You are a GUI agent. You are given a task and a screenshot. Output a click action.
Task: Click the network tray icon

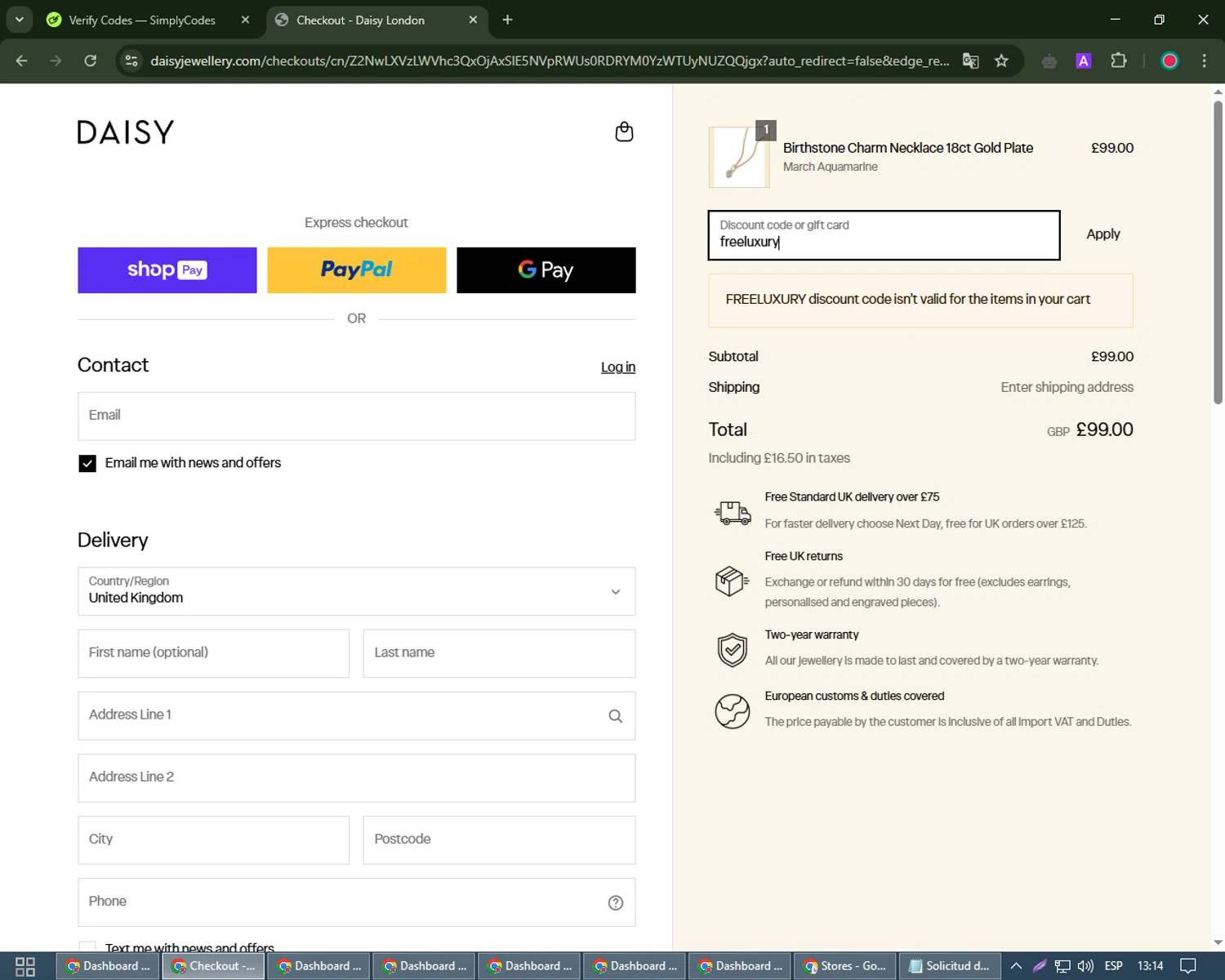click(1062, 966)
